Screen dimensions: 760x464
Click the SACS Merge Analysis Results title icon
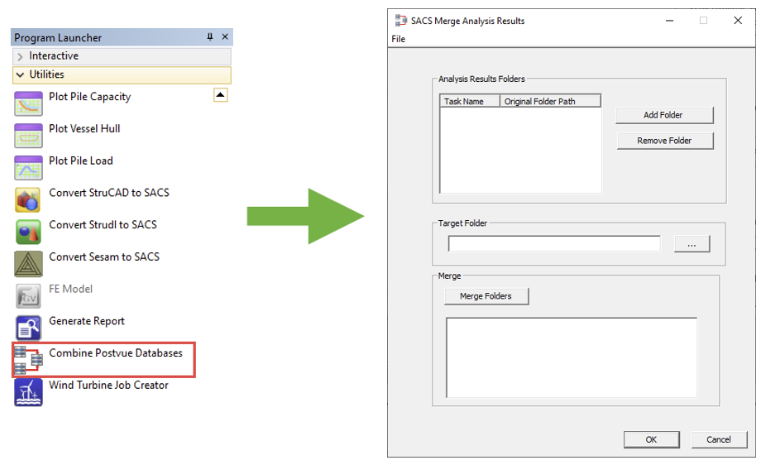click(x=400, y=20)
